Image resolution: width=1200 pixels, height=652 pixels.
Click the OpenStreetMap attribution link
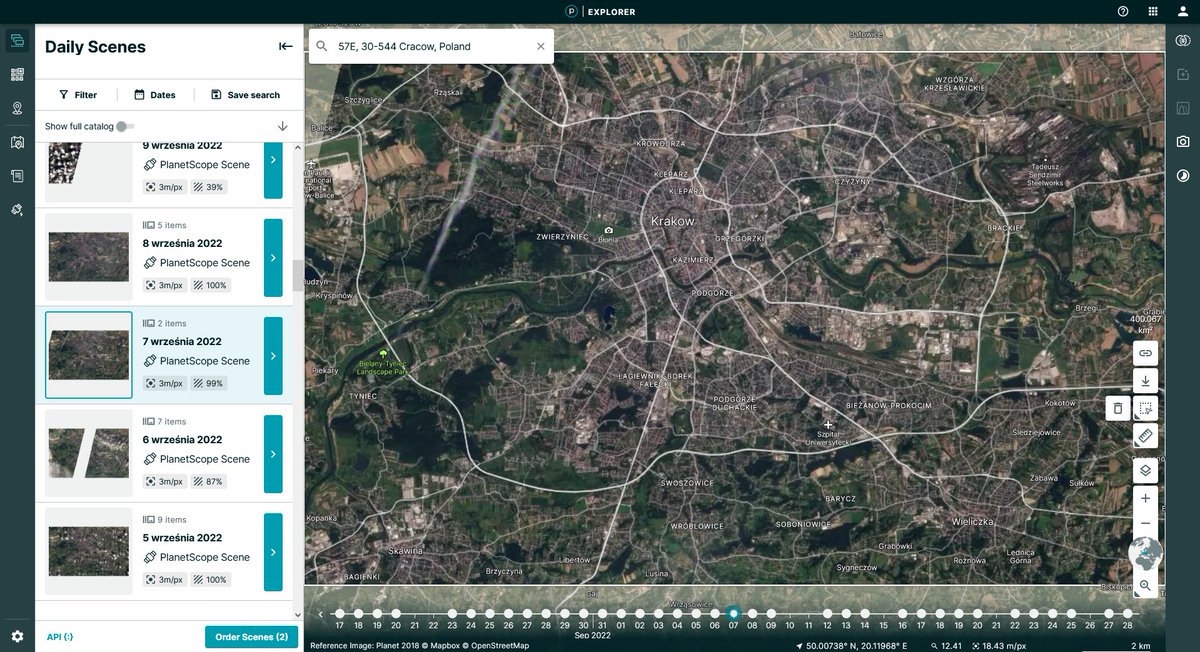pos(500,646)
